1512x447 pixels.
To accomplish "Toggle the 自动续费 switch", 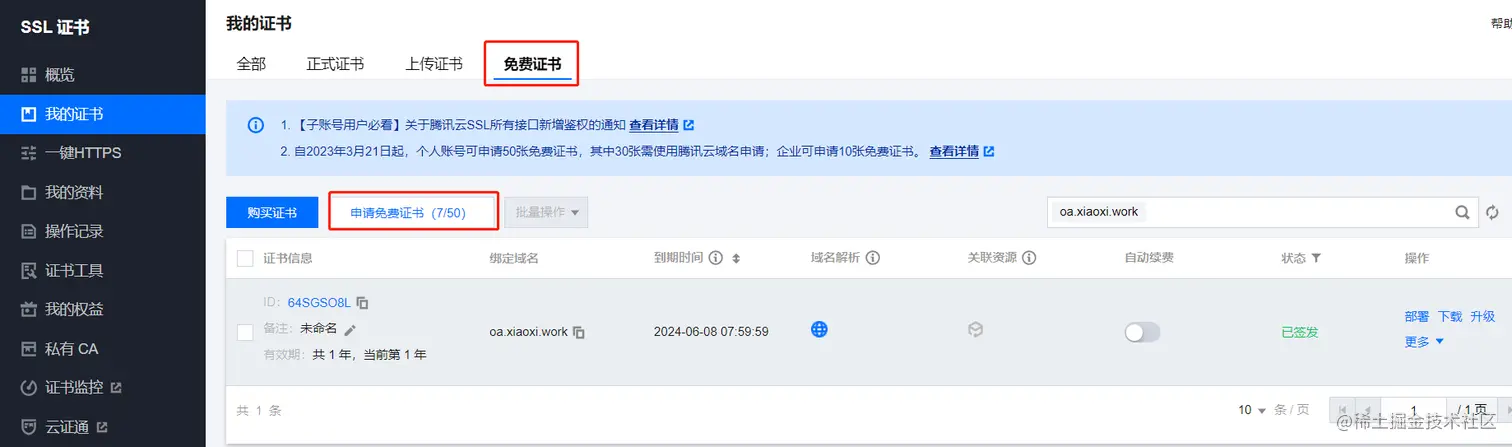I will click(x=1142, y=332).
